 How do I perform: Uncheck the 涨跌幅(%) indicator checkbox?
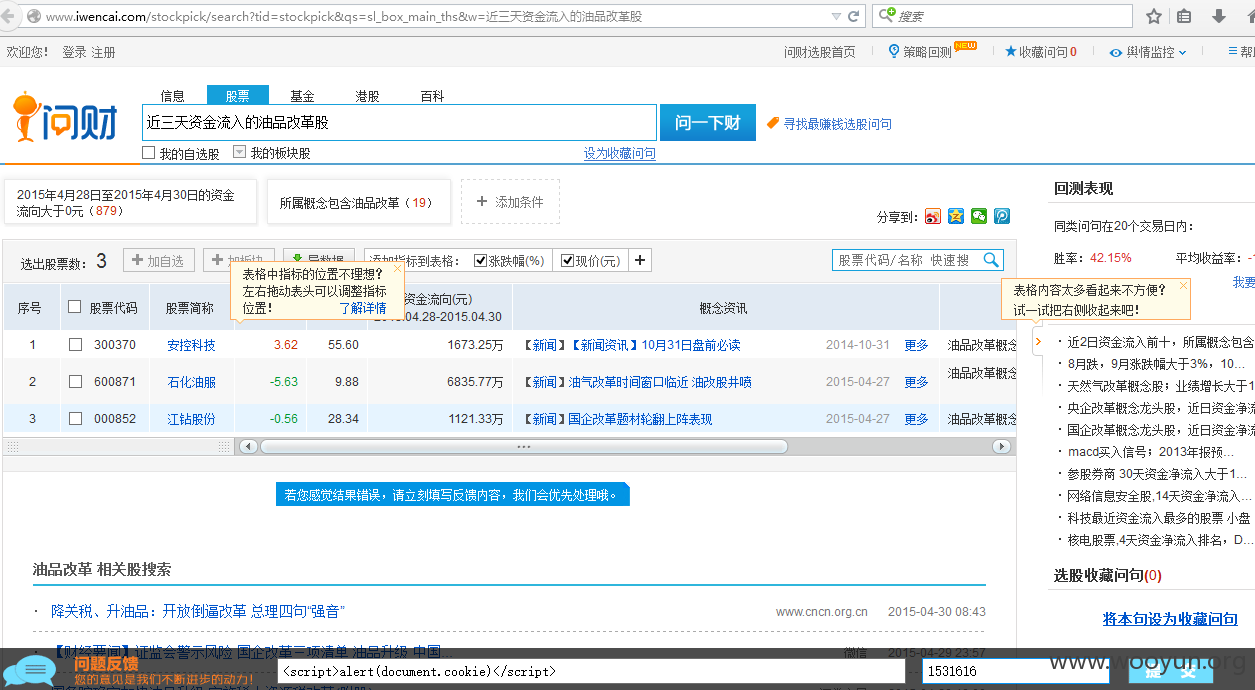click(481, 261)
